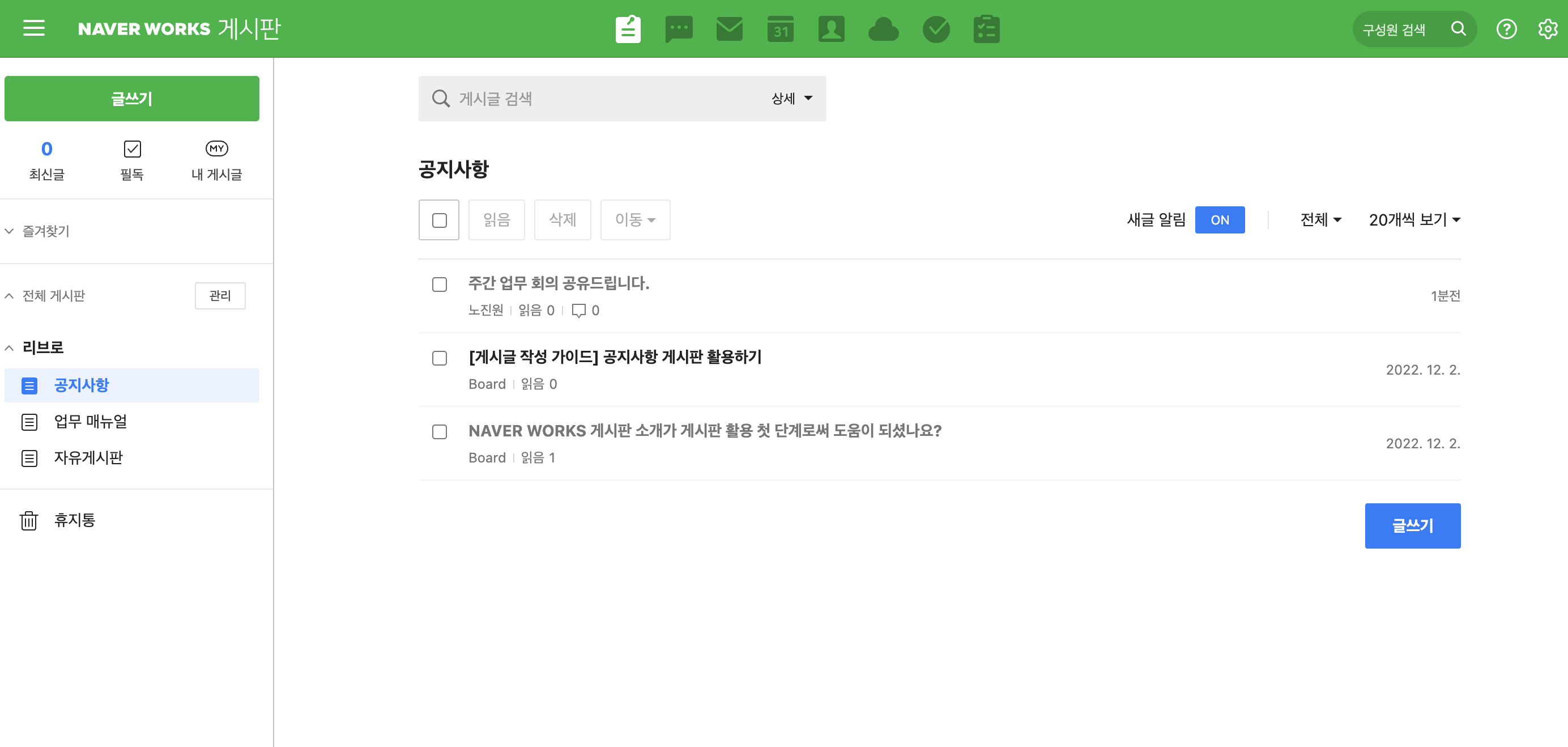Collapse the 리브로 board group
The width and height of the screenshot is (1568, 747).
pyautogui.click(x=9, y=347)
